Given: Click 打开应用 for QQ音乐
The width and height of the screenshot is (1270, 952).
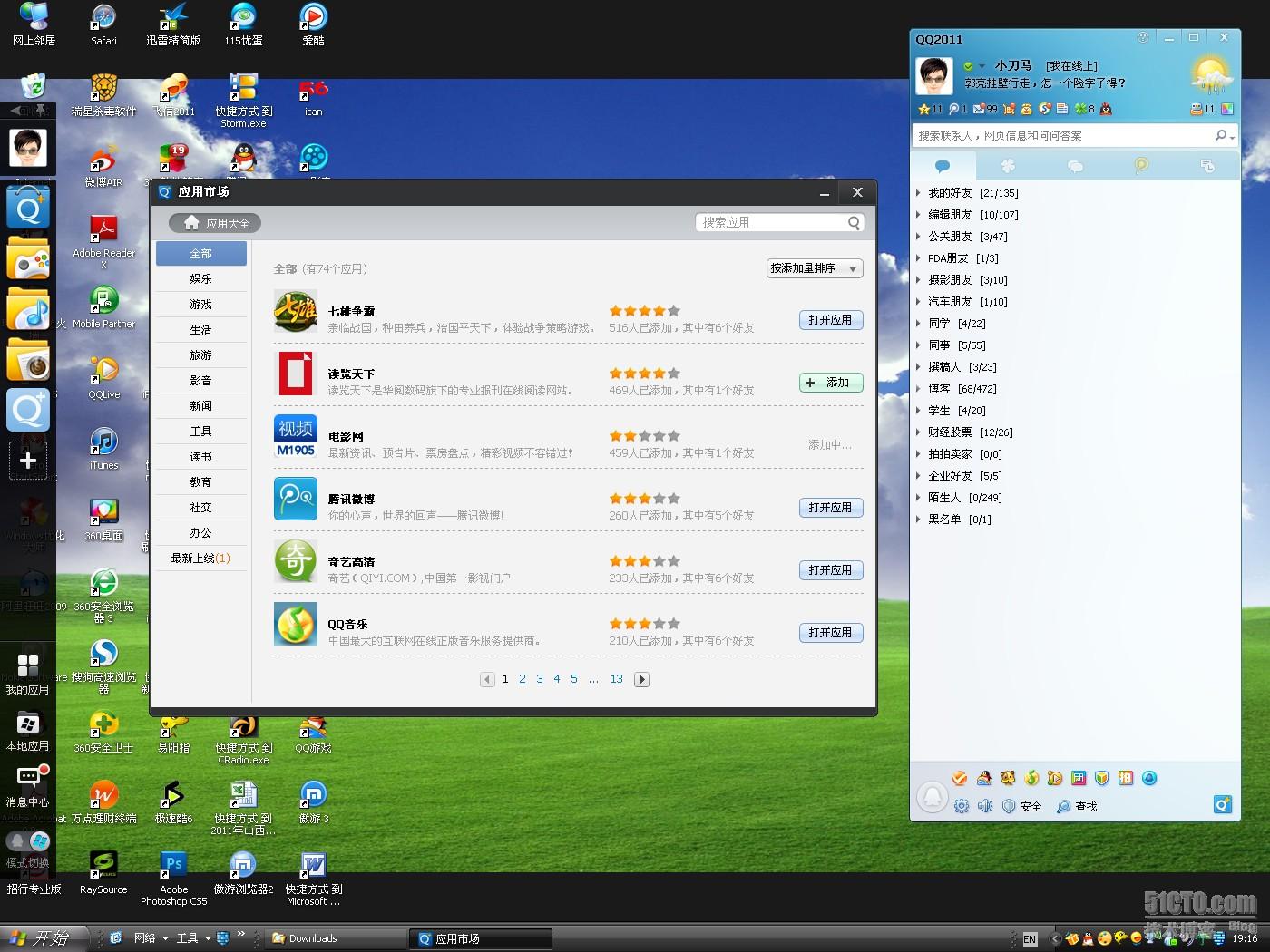Looking at the screenshot, I should 830,633.
